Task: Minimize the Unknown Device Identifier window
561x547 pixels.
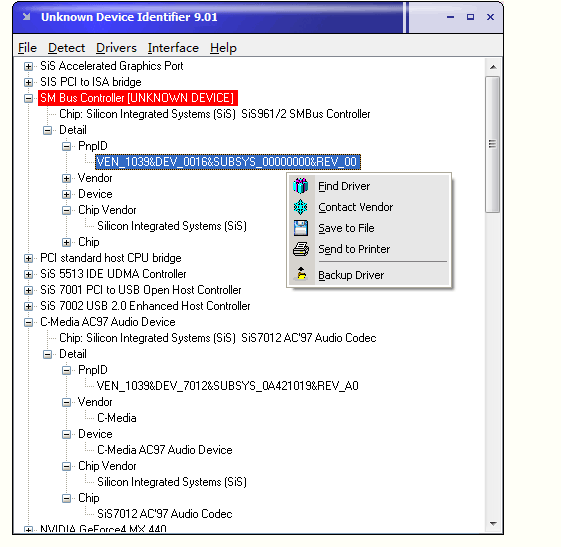Action: (x=450, y=17)
